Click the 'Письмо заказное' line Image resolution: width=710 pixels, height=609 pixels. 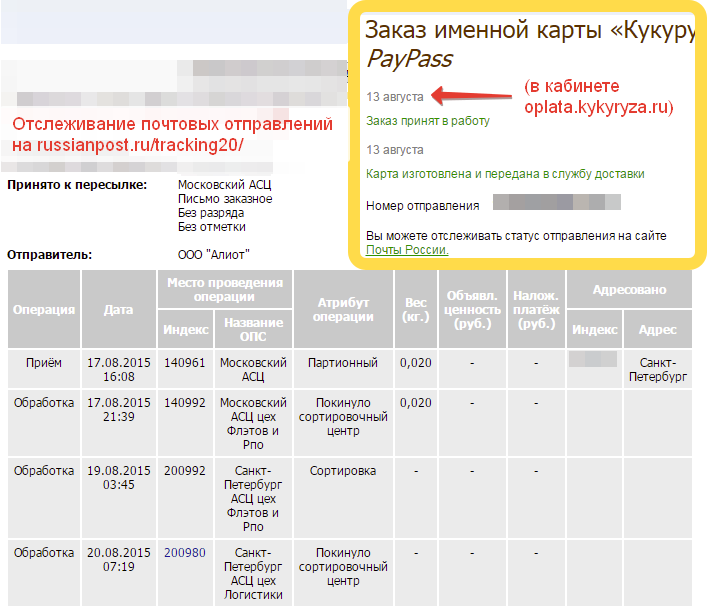225,199
